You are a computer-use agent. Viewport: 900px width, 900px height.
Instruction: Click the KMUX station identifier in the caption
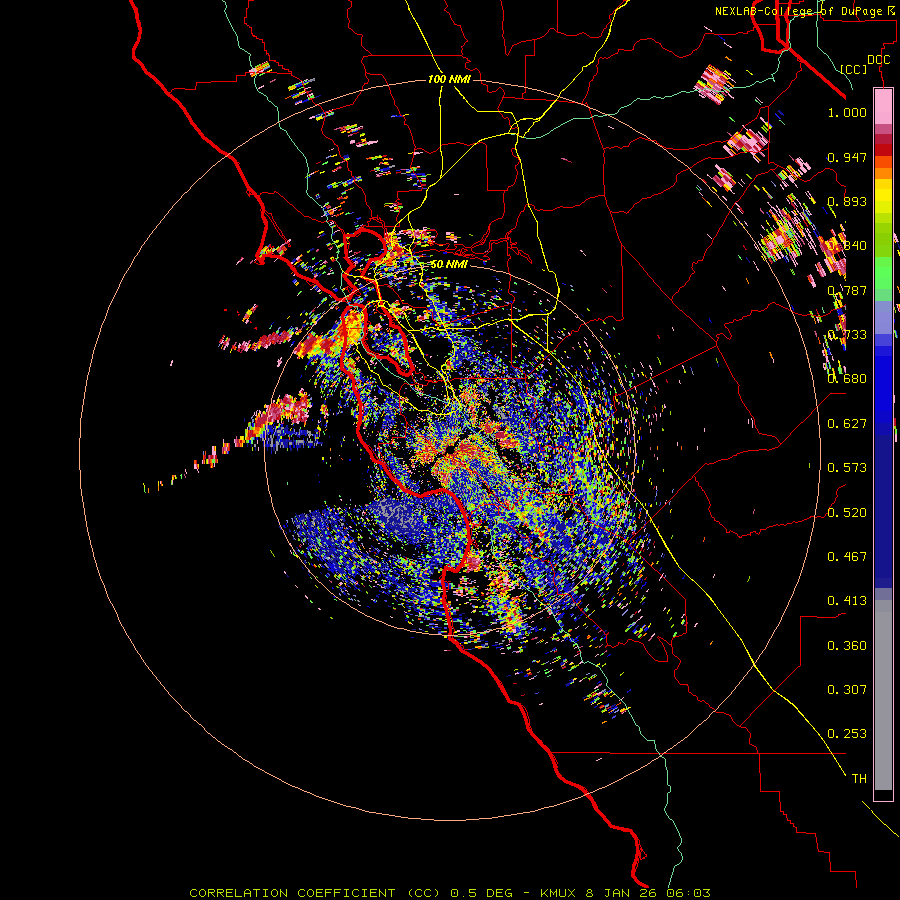tap(560, 893)
